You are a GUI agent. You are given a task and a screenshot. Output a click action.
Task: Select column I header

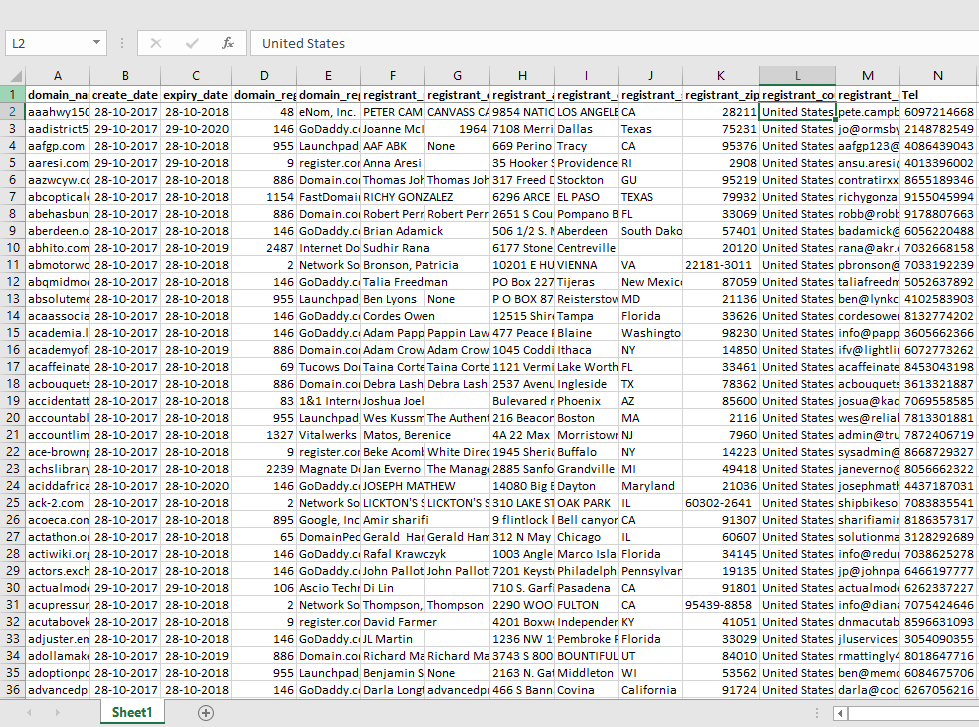coord(586,76)
